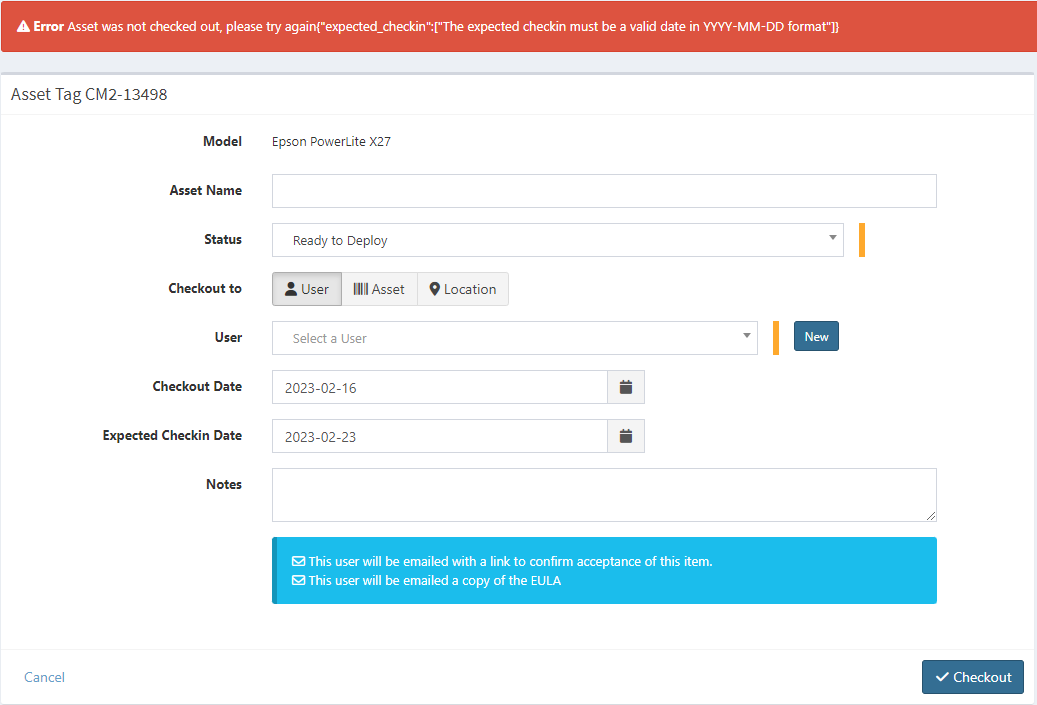Switch checkout target to Location
Viewport: 1037px width, 705px height.
(x=463, y=289)
